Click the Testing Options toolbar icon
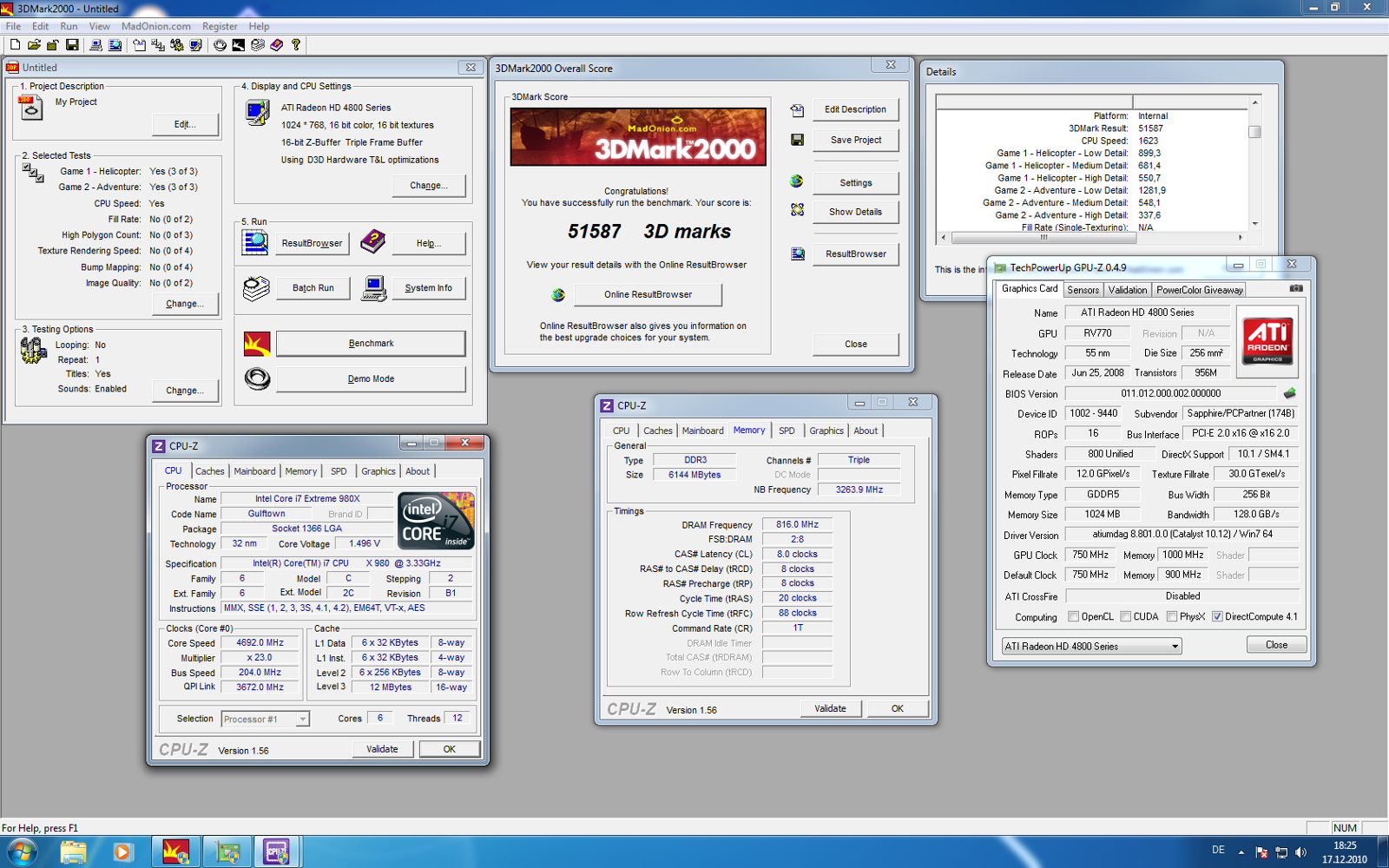Viewport: 1389px width, 868px height. [177, 44]
